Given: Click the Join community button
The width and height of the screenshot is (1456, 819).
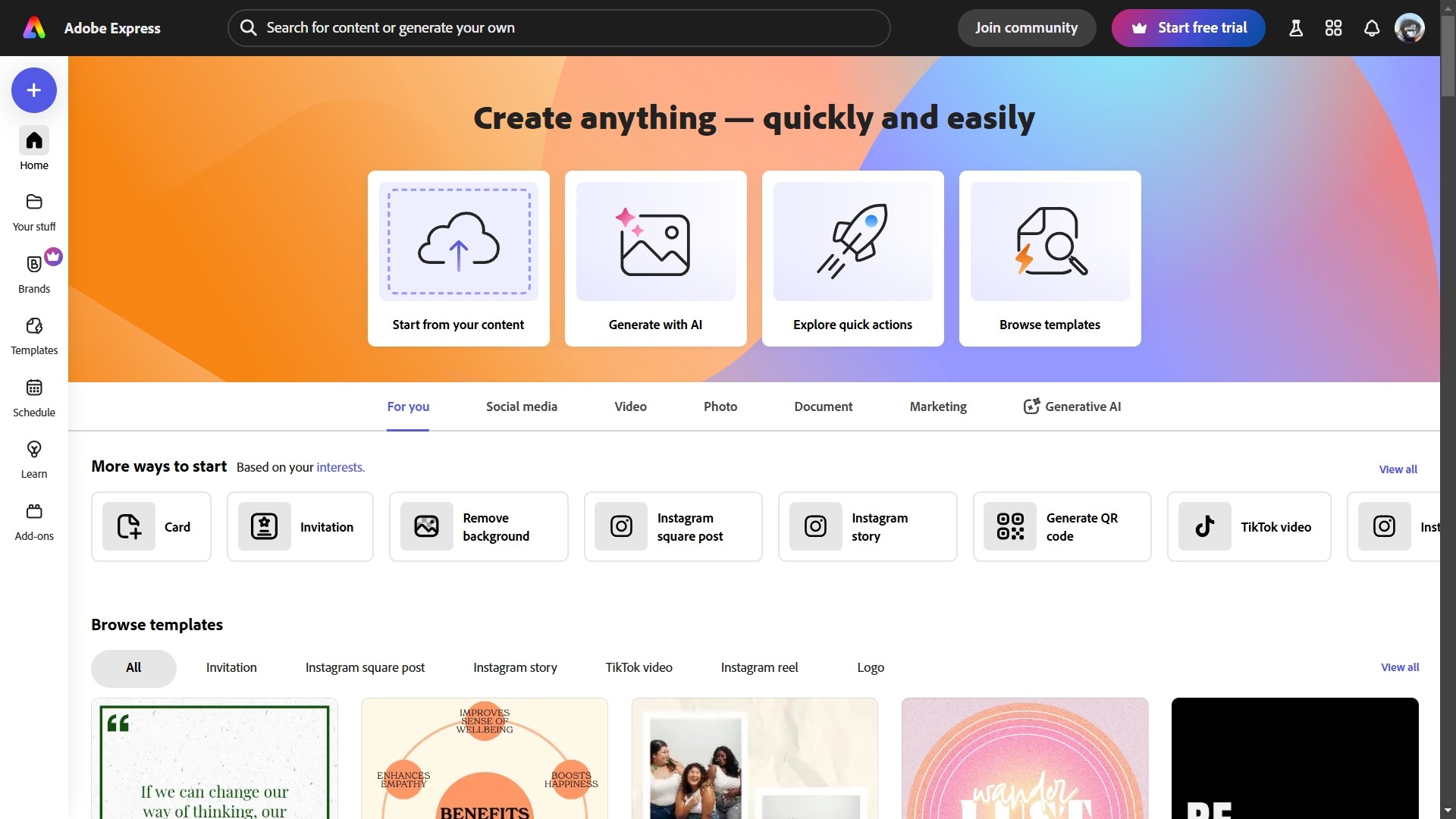Looking at the screenshot, I should pos(1026,28).
